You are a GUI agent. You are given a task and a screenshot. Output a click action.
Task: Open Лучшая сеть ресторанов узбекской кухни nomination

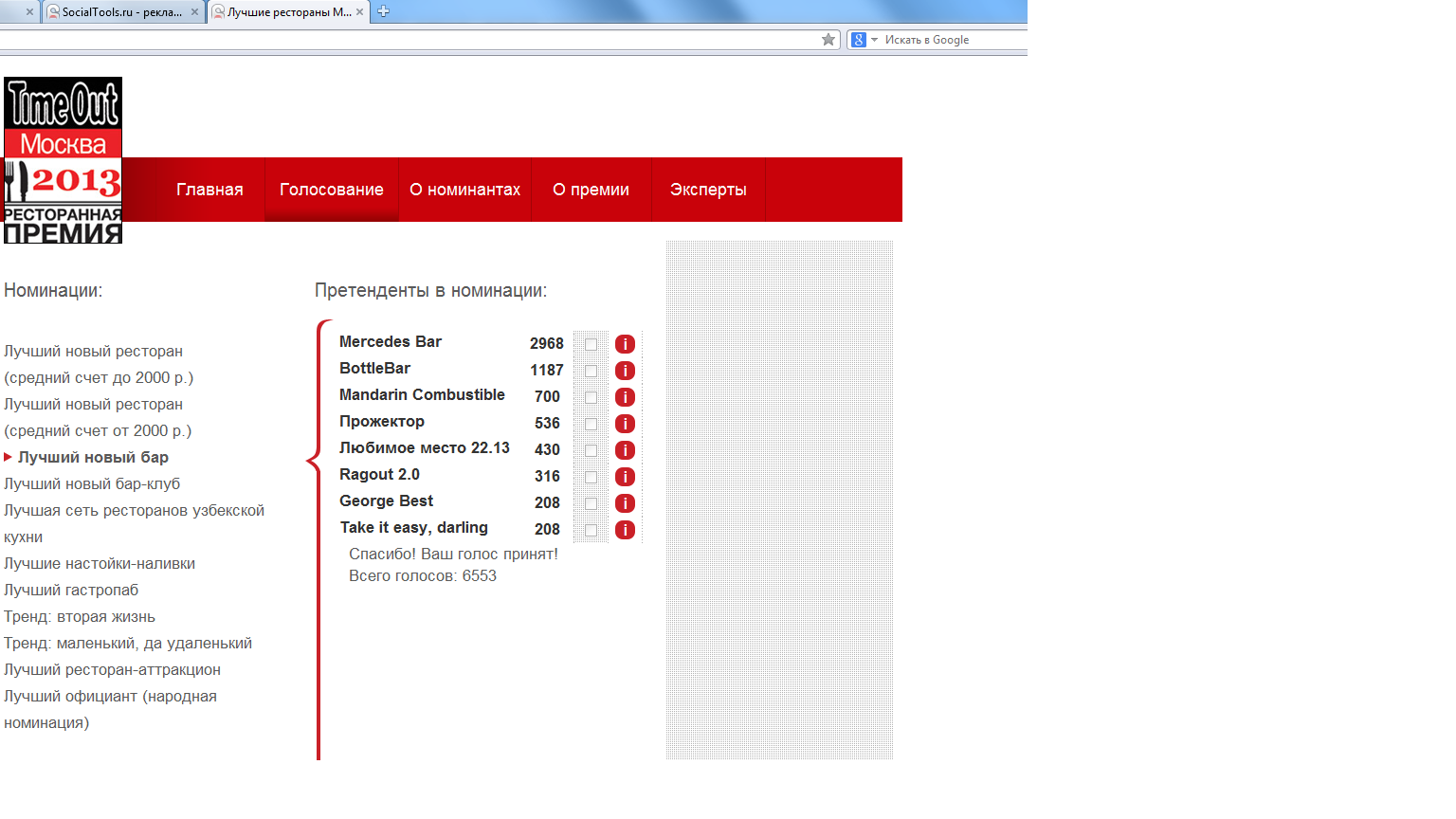click(134, 523)
